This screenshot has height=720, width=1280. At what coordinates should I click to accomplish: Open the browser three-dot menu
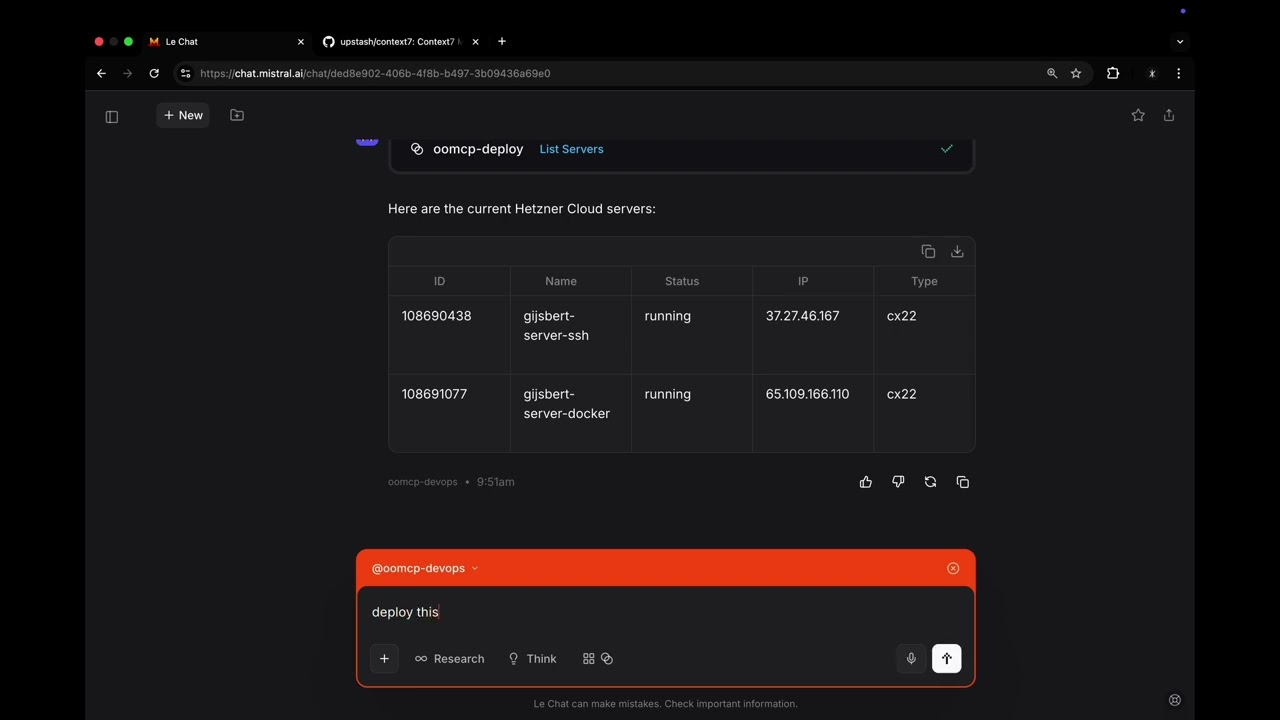pos(1179,73)
